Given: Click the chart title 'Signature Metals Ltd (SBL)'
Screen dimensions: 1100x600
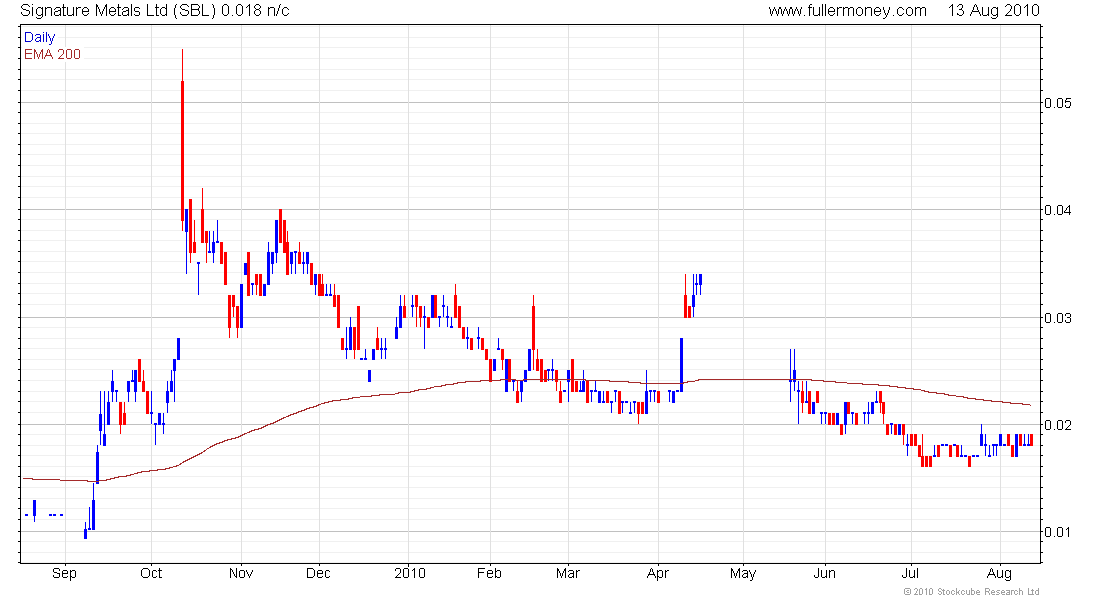Looking at the screenshot, I should tap(117, 11).
